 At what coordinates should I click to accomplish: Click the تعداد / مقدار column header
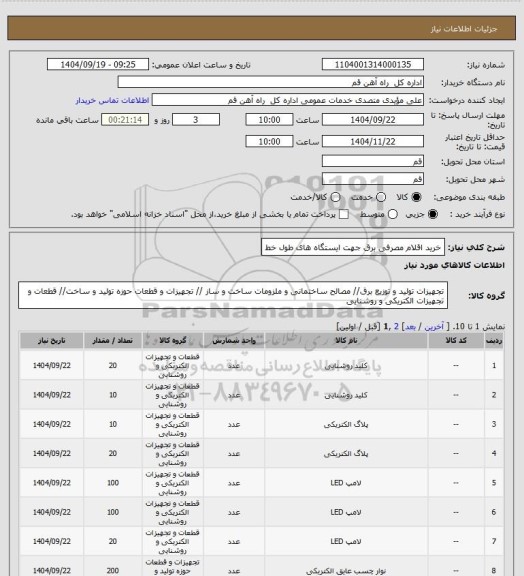click(x=113, y=341)
